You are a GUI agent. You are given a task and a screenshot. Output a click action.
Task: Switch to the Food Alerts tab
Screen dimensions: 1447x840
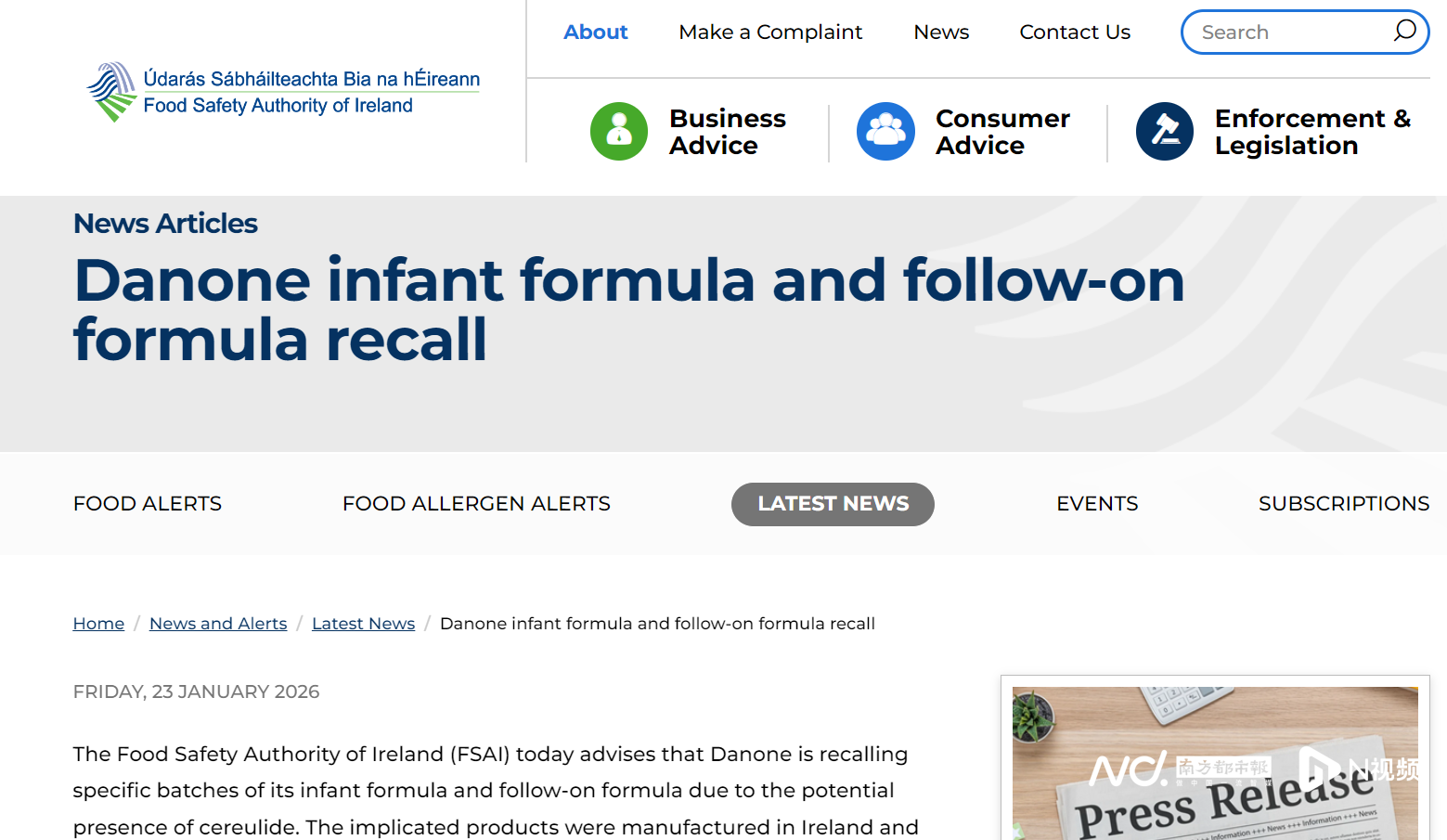point(148,504)
